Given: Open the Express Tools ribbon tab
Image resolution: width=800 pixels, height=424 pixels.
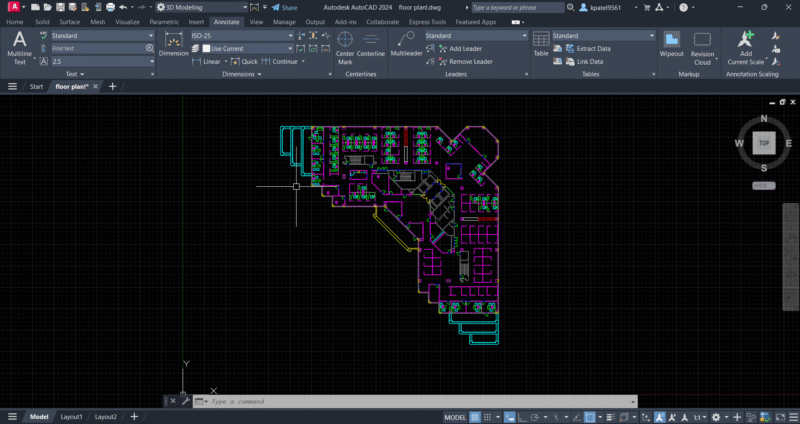Looking at the screenshot, I should (x=427, y=22).
